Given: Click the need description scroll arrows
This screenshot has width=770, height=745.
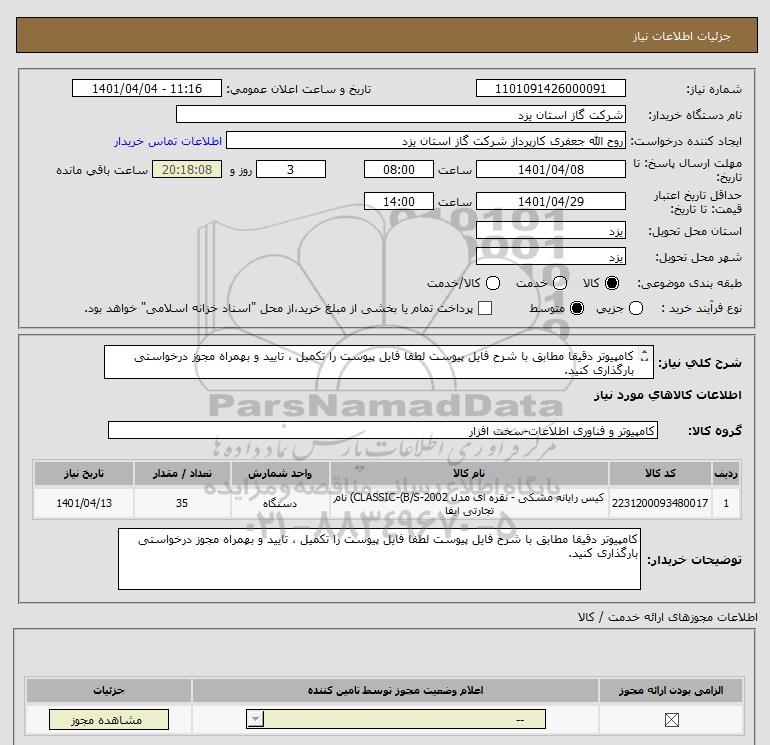Looking at the screenshot, I should point(645,357).
